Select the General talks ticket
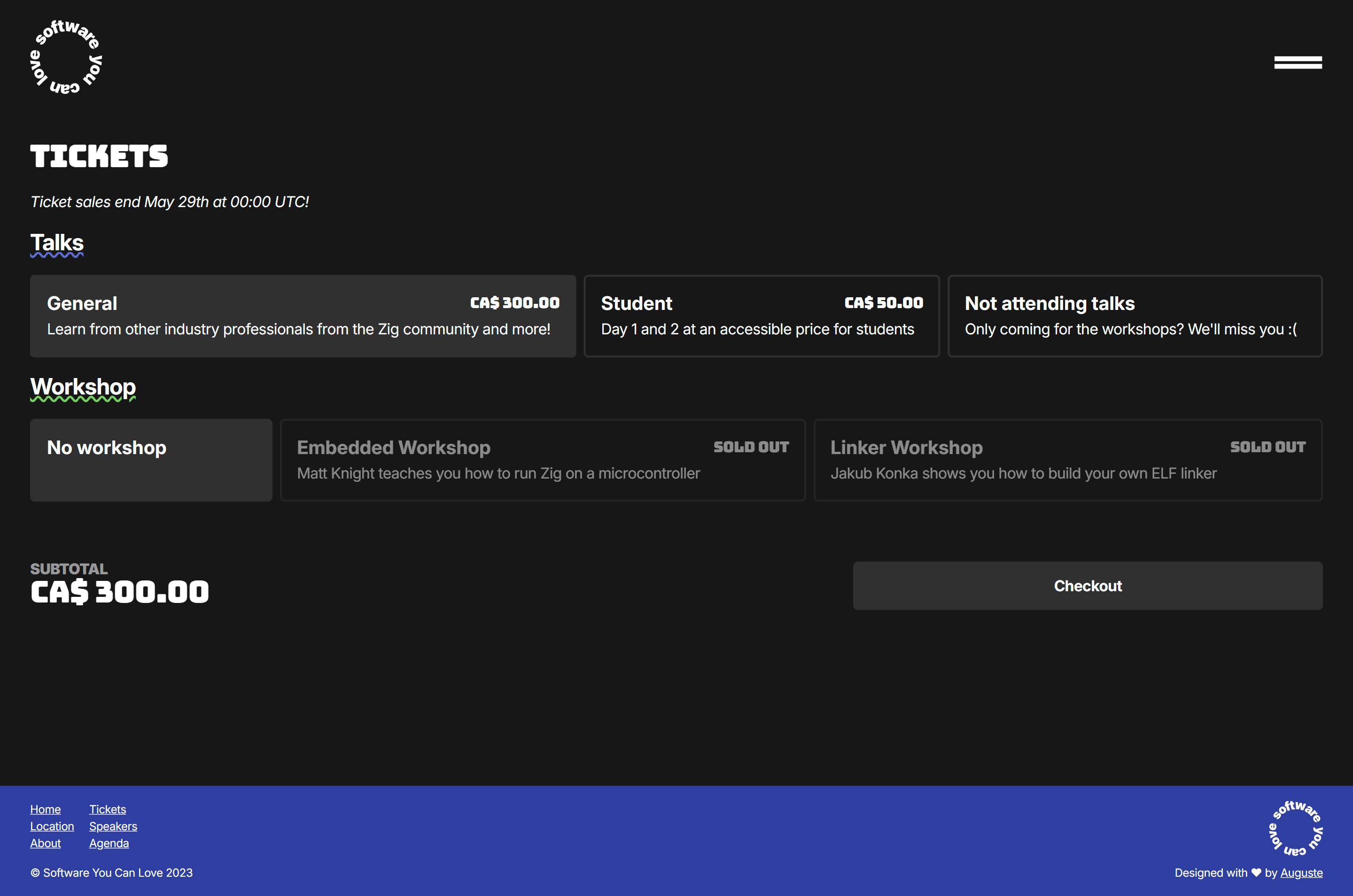The image size is (1353, 896). (303, 316)
